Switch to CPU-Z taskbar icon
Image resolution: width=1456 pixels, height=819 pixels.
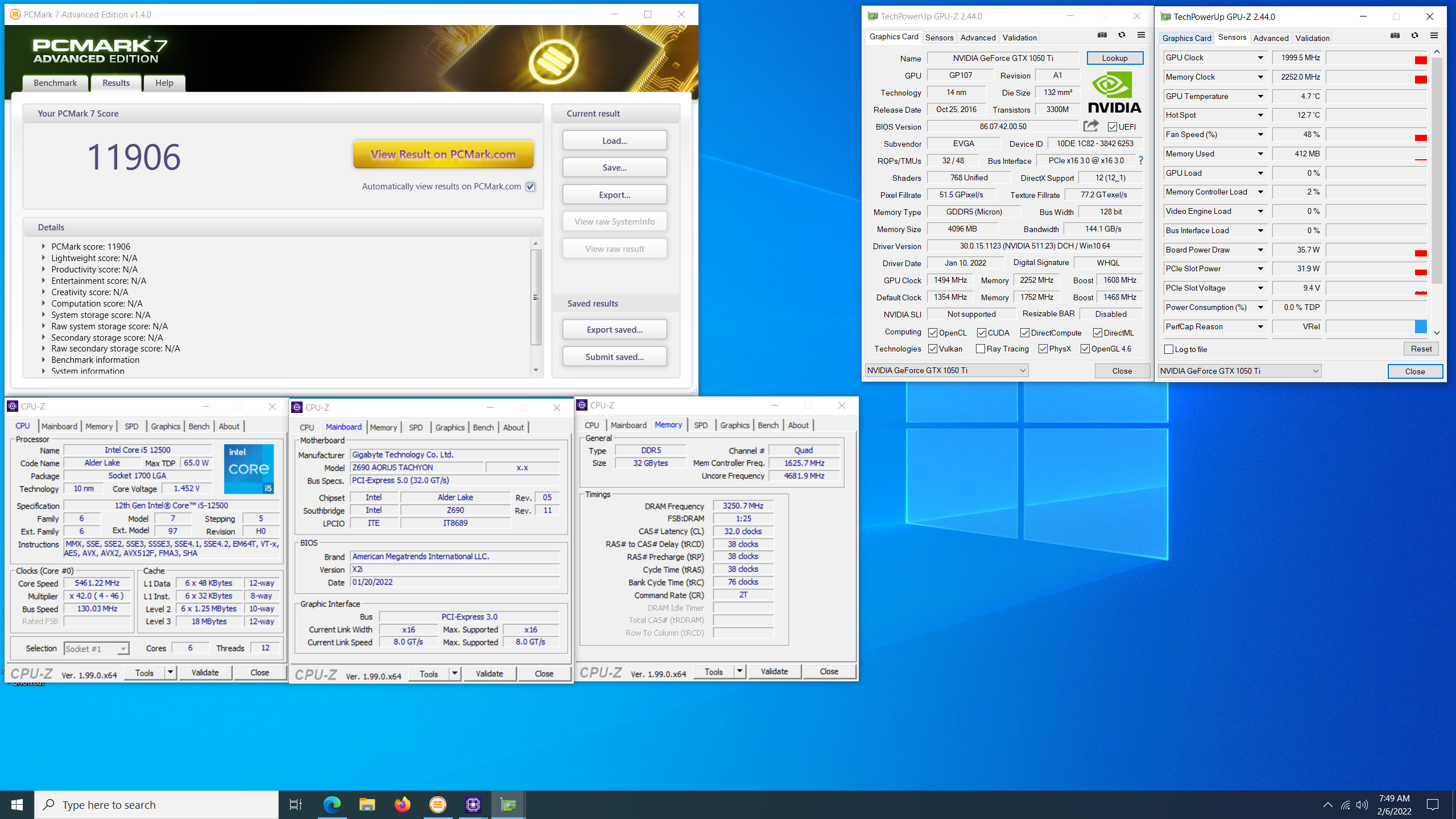[473, 805]
